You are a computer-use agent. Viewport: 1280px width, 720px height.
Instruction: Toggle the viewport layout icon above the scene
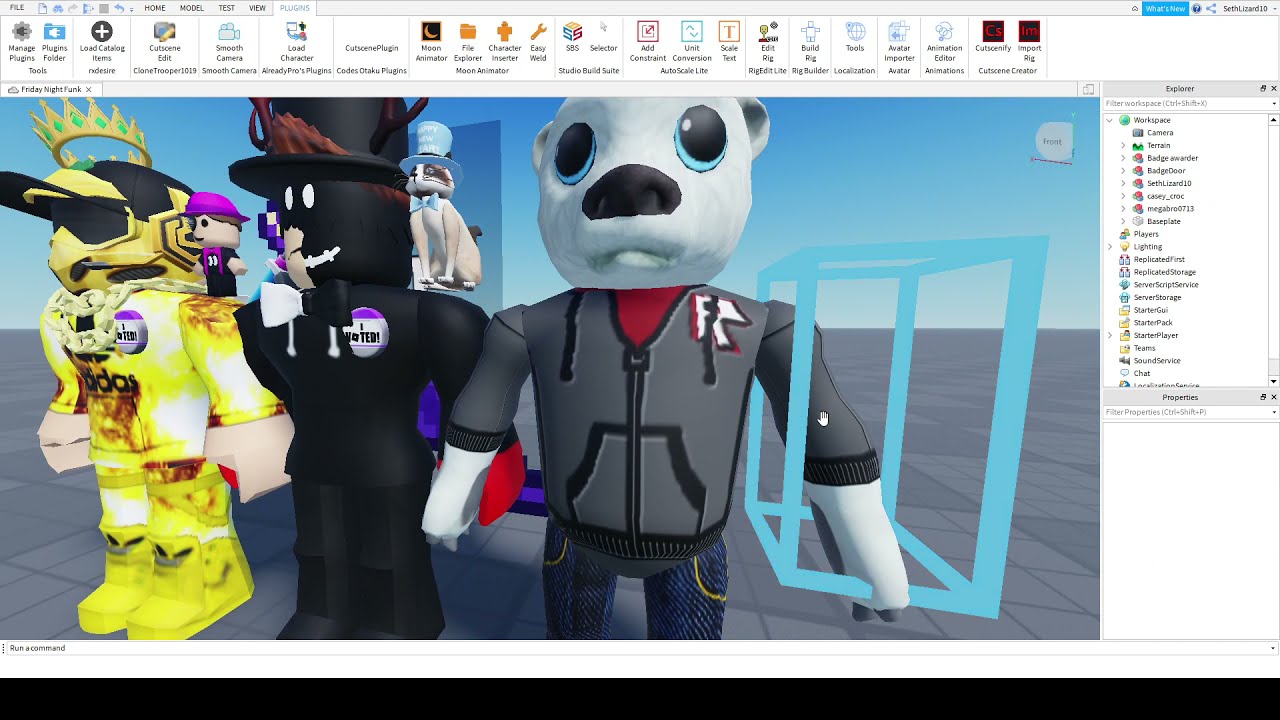[1088, 89]
